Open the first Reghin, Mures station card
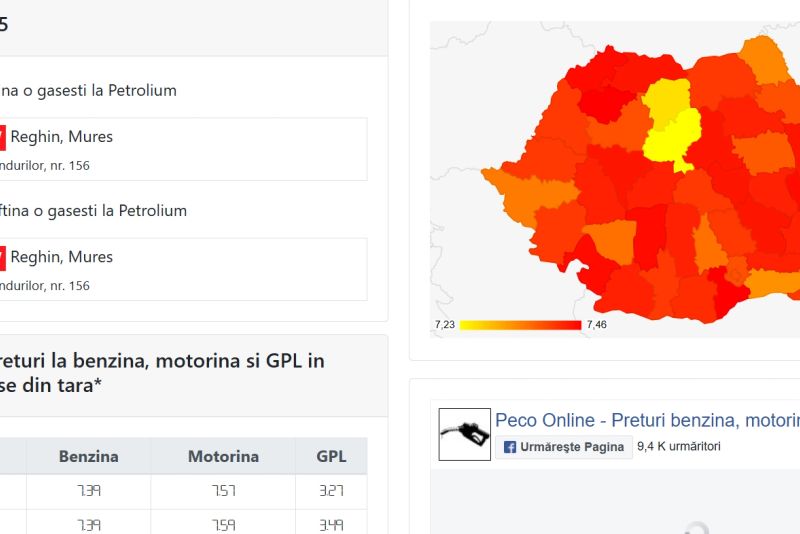Viewport: 800px width, 534px height. pos(180,149)
